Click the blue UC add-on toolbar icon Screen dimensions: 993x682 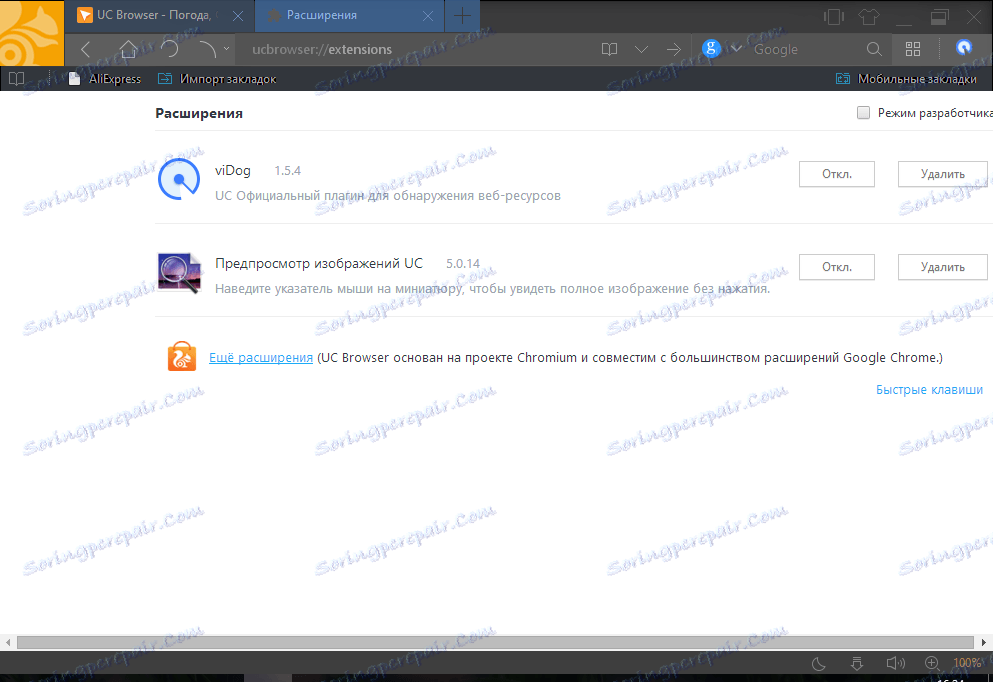click(x=964, y=47)
